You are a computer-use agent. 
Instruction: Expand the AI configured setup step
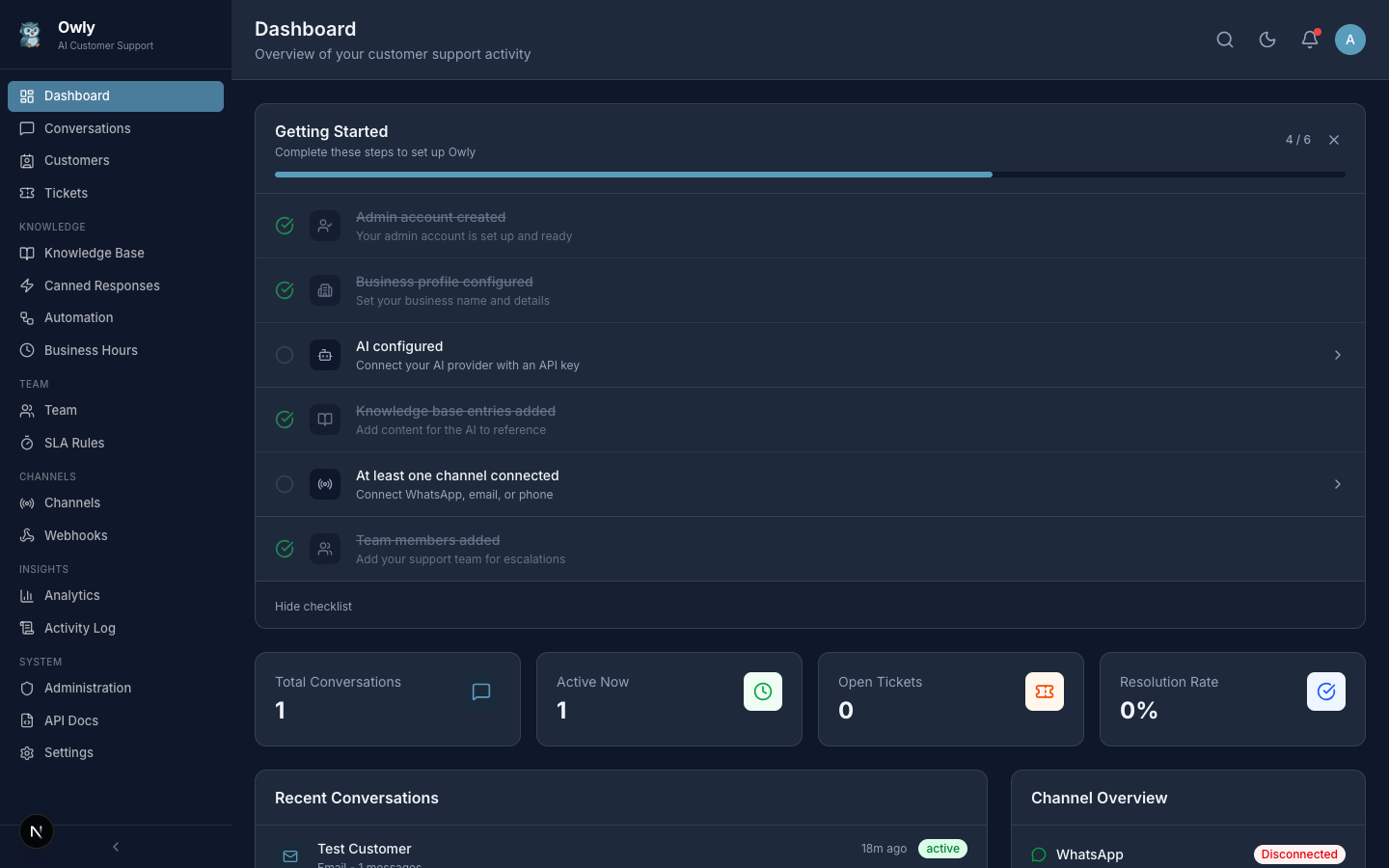click(x=1337, y=355)
